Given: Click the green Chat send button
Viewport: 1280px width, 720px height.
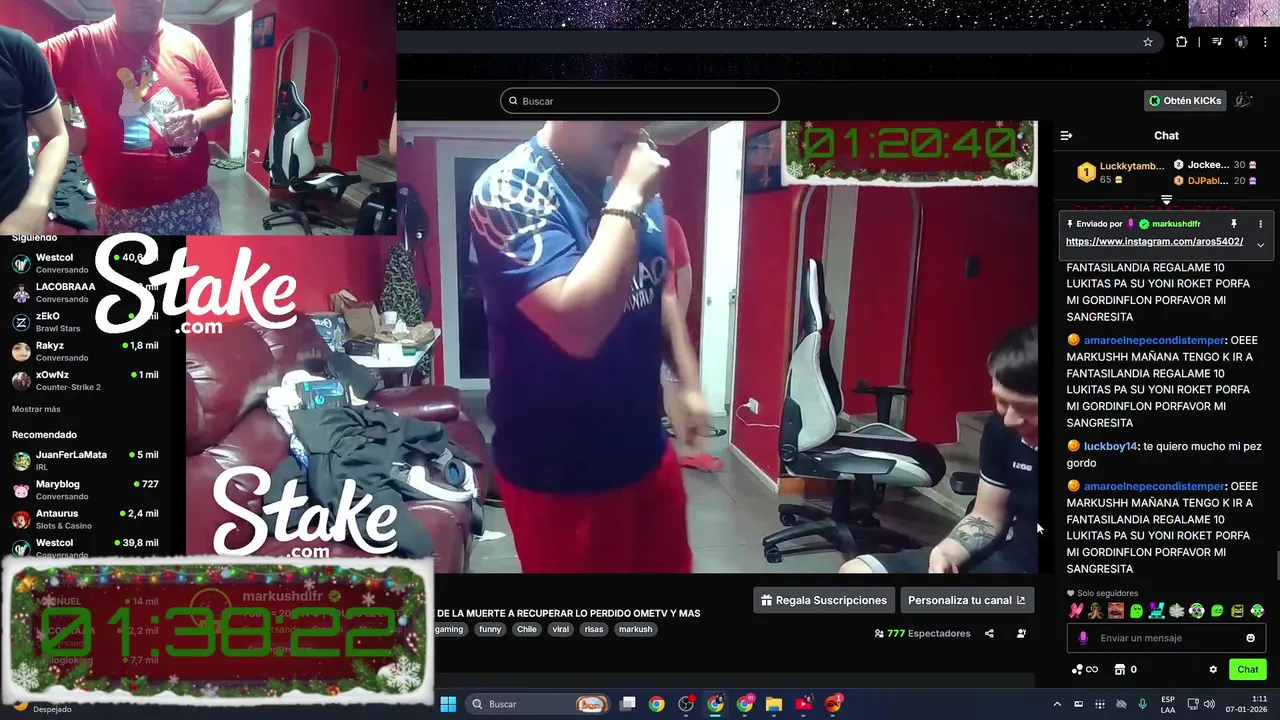Looking at the screenshot, I should click(x=1248, y=669).
